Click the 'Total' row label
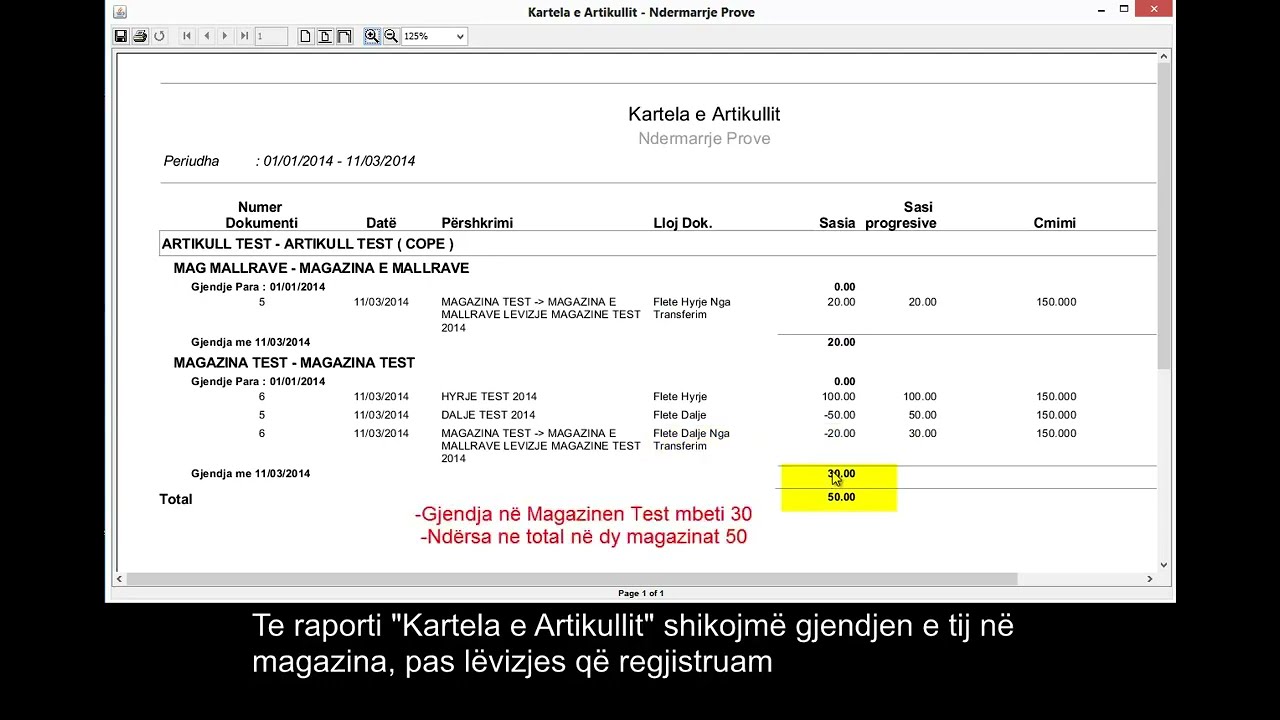 point(176,499)
